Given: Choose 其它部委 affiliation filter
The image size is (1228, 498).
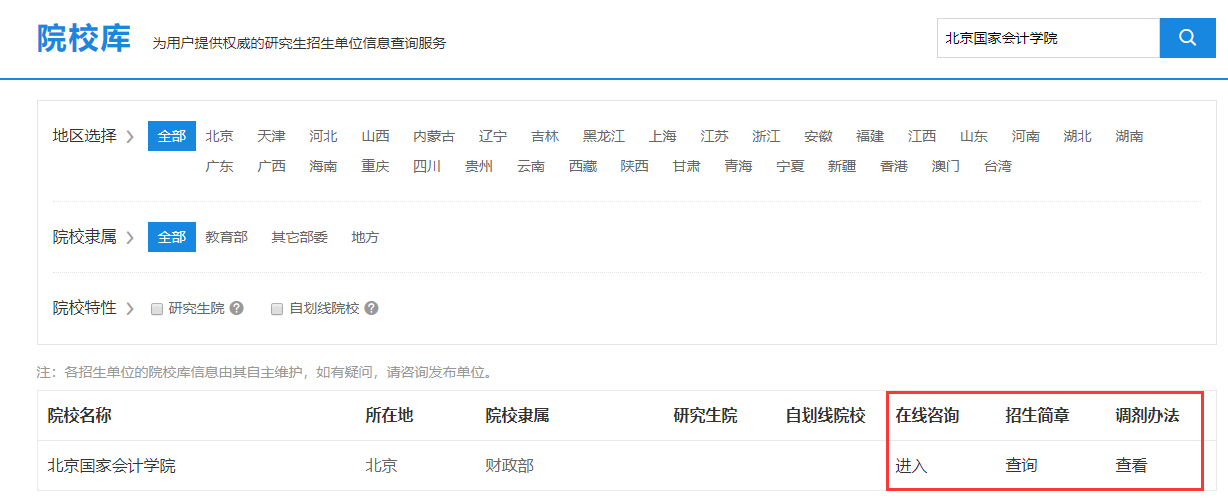Looking at the screenshot, I should pos(300,237).
